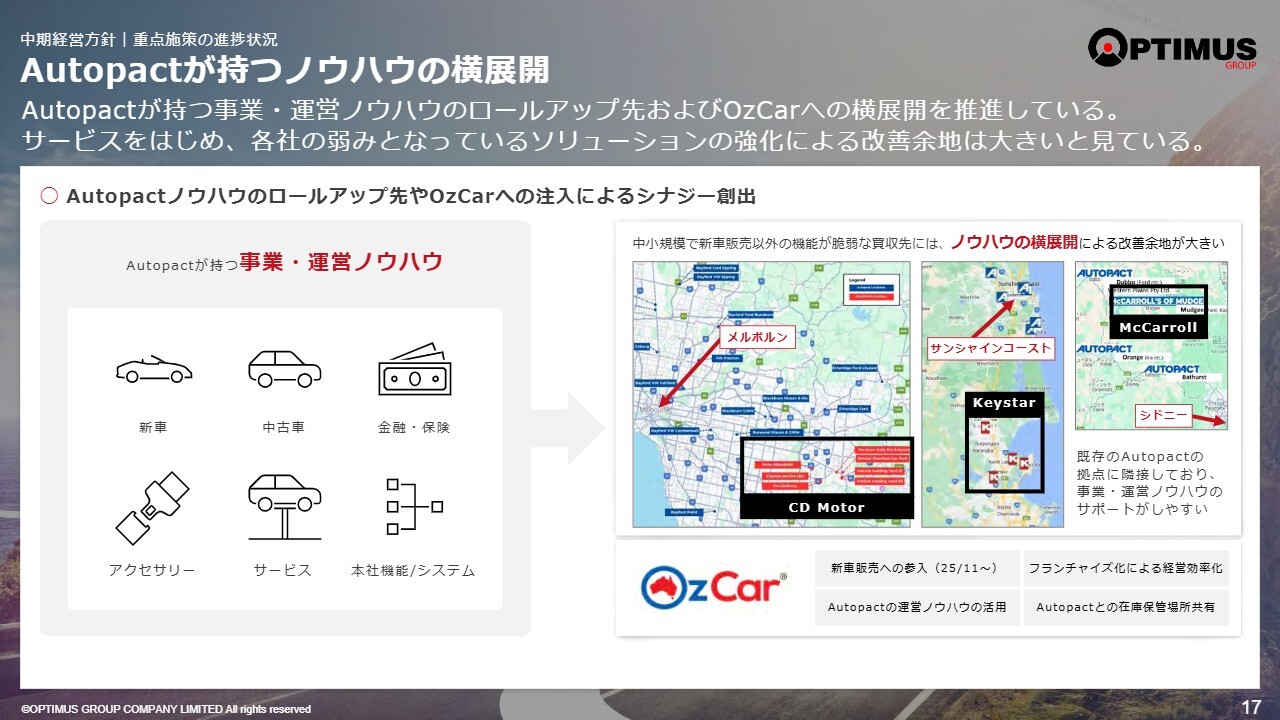Click the フランチャイズ化による経営効率化 box
The image size is (1280, 720).
point(1125,568)
